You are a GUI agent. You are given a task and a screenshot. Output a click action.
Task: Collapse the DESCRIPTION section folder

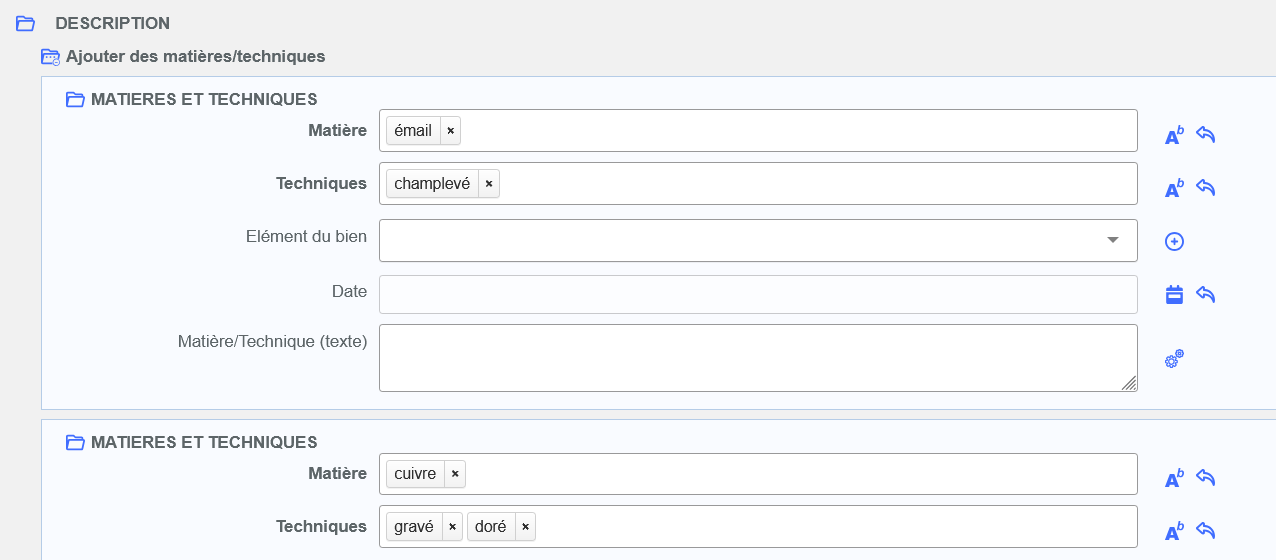click(26, 24)
